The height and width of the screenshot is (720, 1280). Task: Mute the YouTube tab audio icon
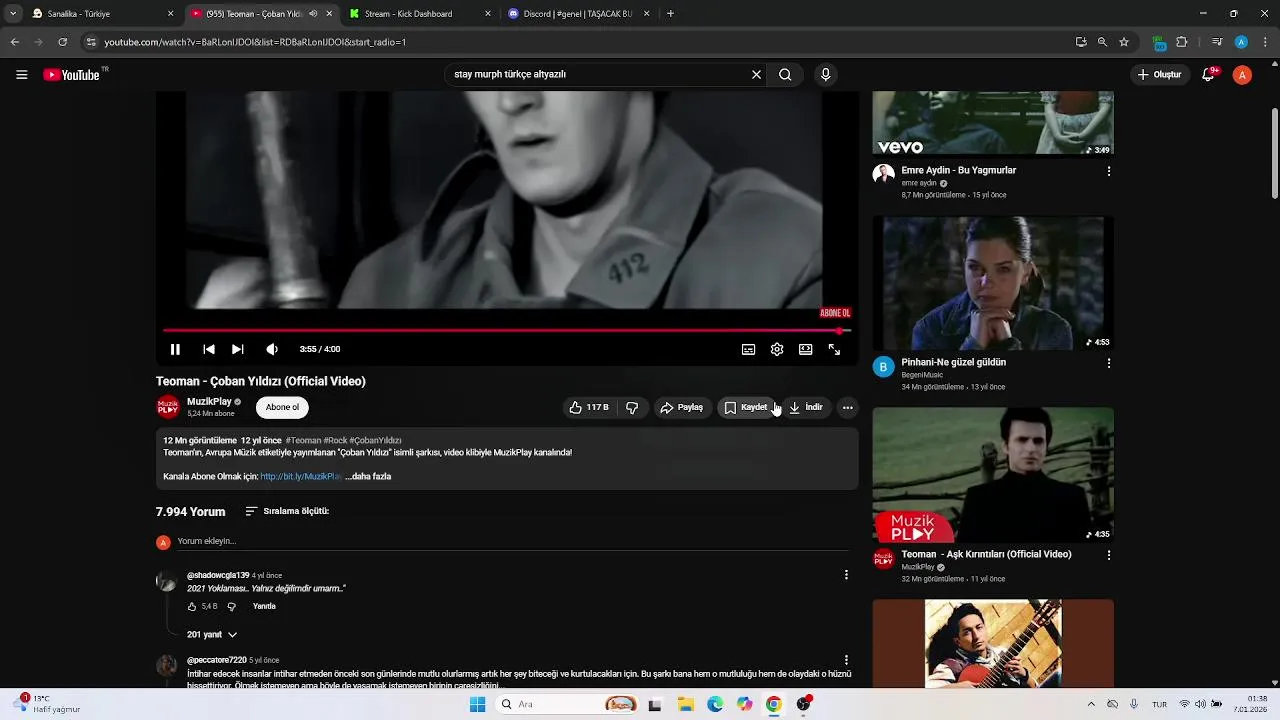click(313, 14)
